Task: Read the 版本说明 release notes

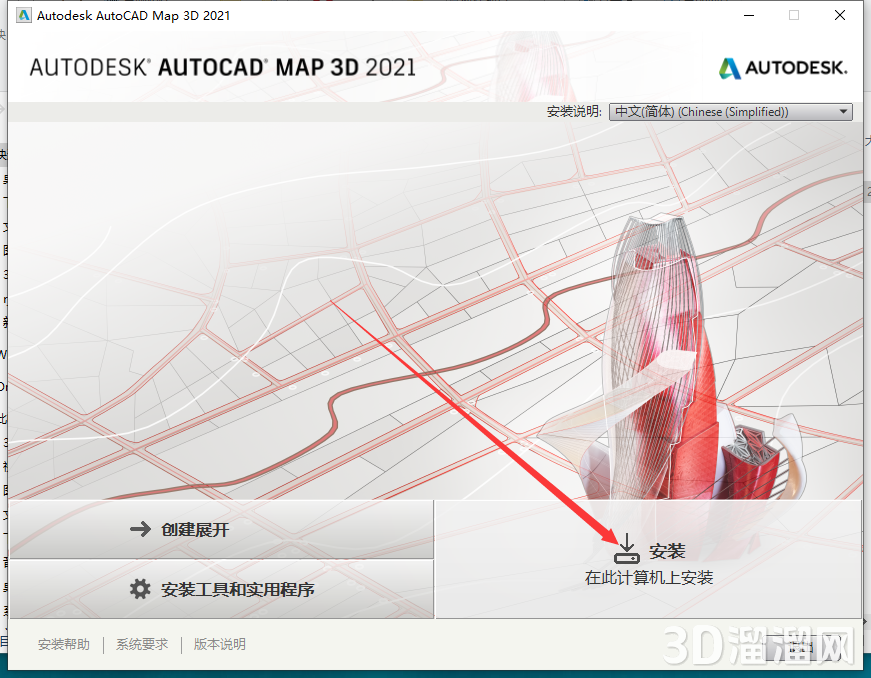Action: coord(219,644)
